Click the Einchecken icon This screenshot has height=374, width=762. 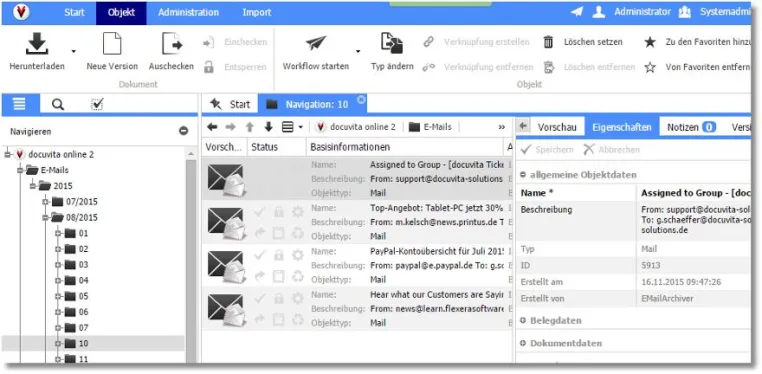208,43
